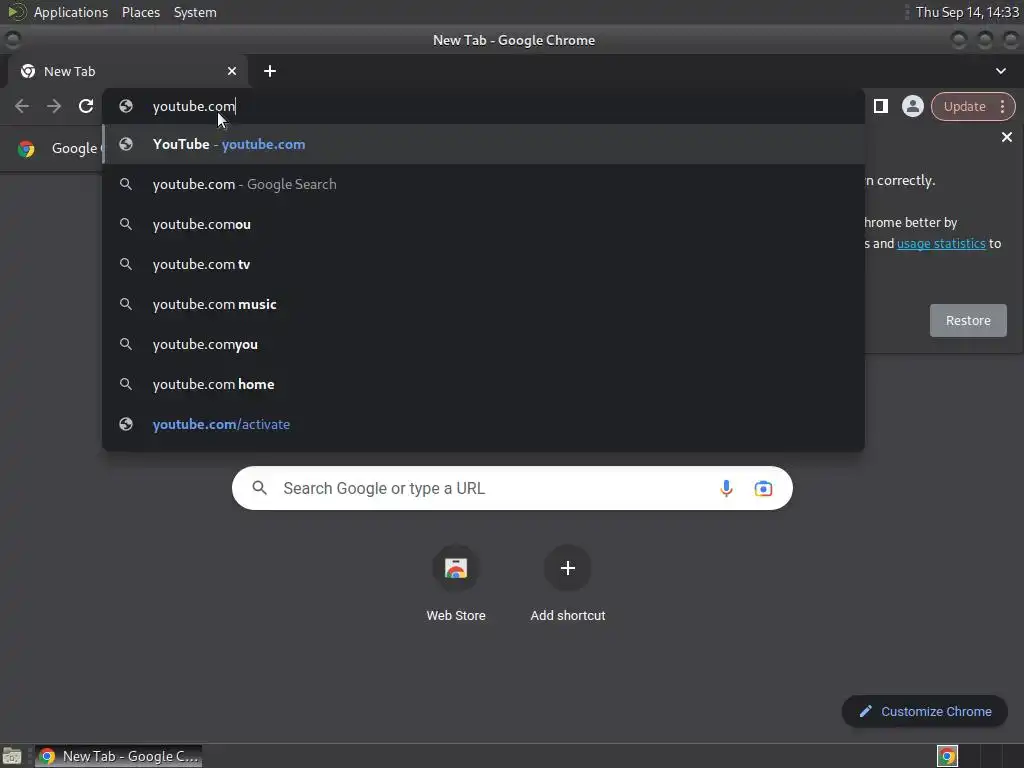Open the profile avatar icon

912,106
